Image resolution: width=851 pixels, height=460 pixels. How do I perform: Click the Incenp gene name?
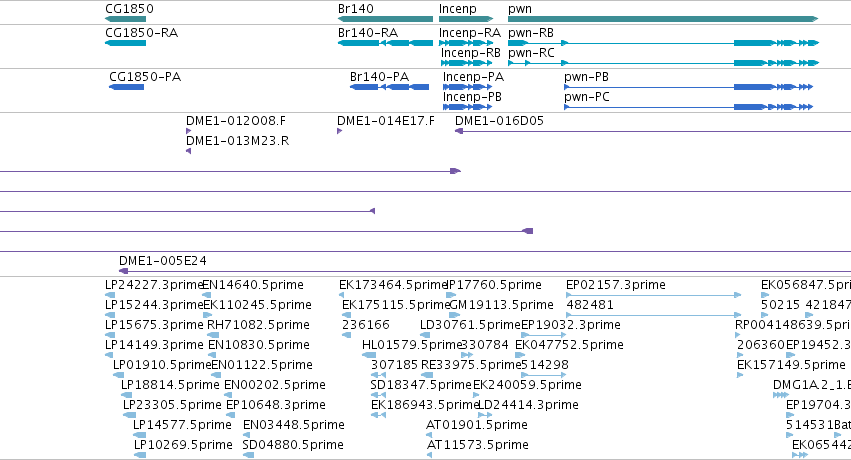coord(458,9)
